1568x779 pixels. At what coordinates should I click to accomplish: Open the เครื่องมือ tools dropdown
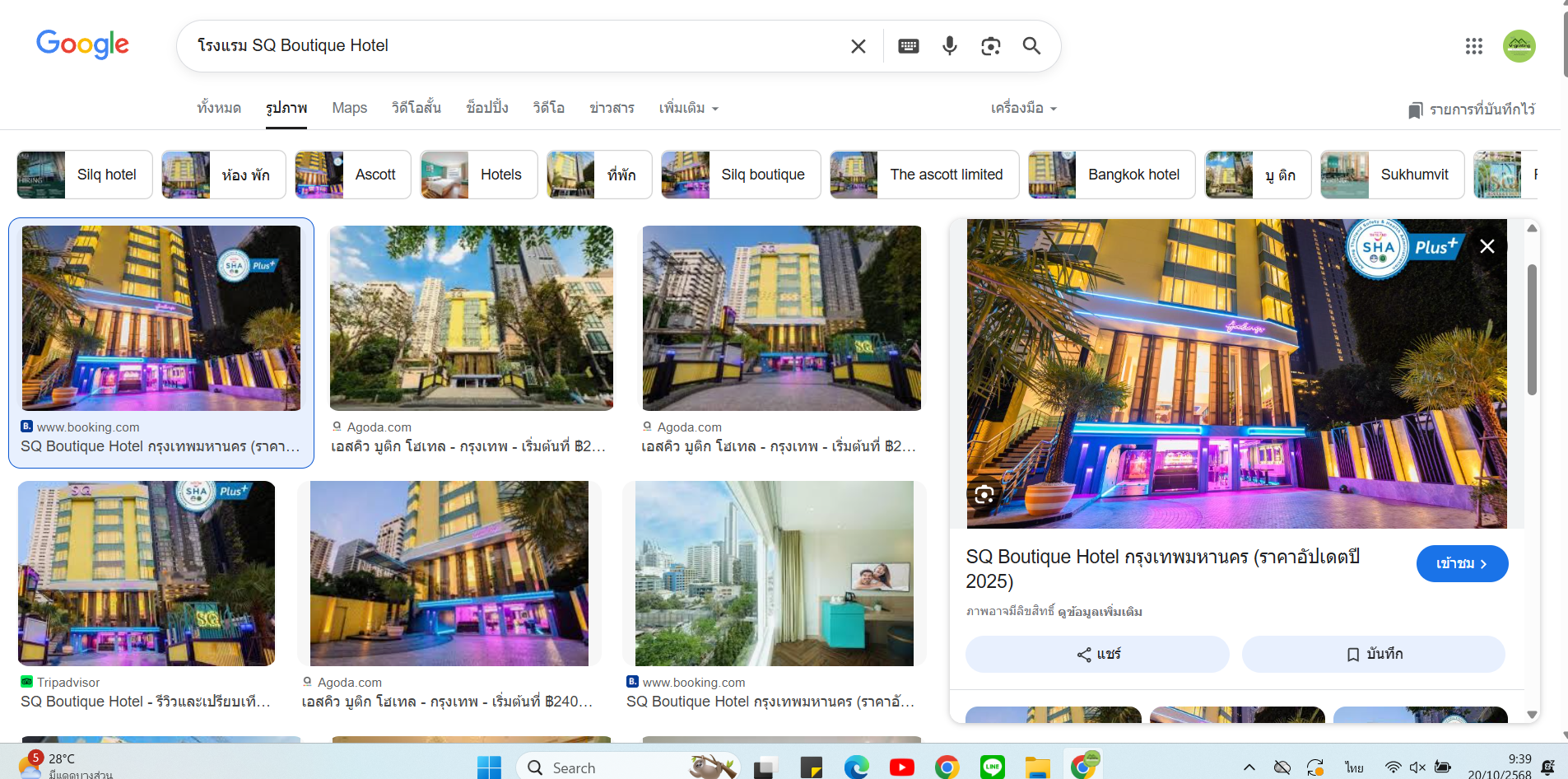pos(1023,108)
